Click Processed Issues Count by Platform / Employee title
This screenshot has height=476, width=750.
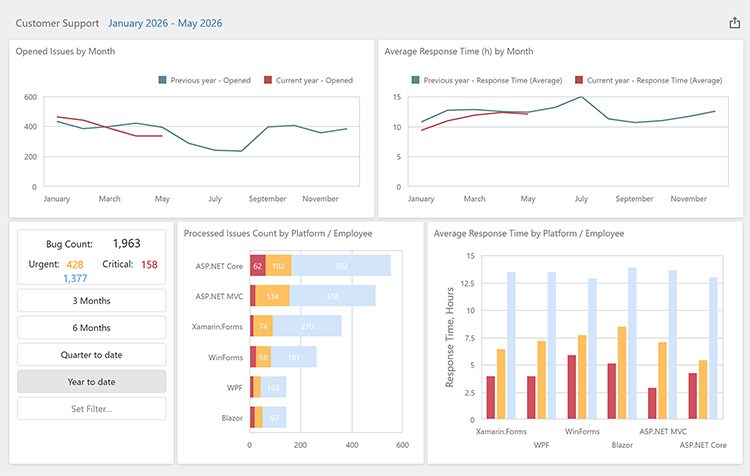tap(278, 233)
